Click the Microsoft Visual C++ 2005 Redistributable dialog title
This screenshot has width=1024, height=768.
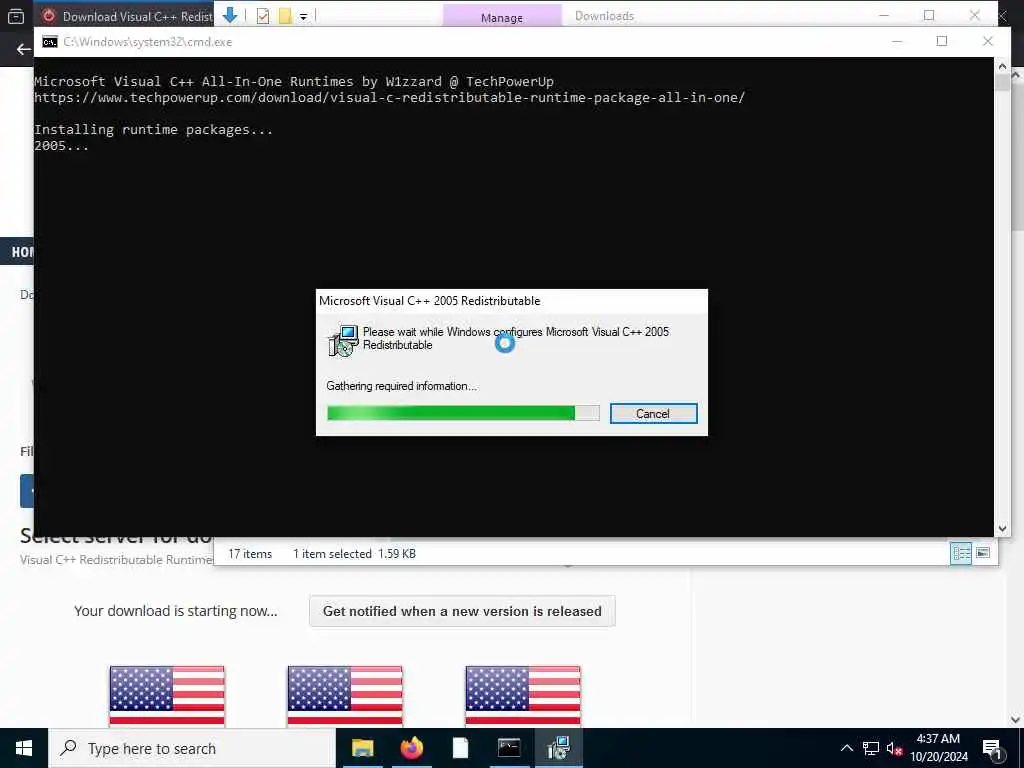tap(430, 301)
